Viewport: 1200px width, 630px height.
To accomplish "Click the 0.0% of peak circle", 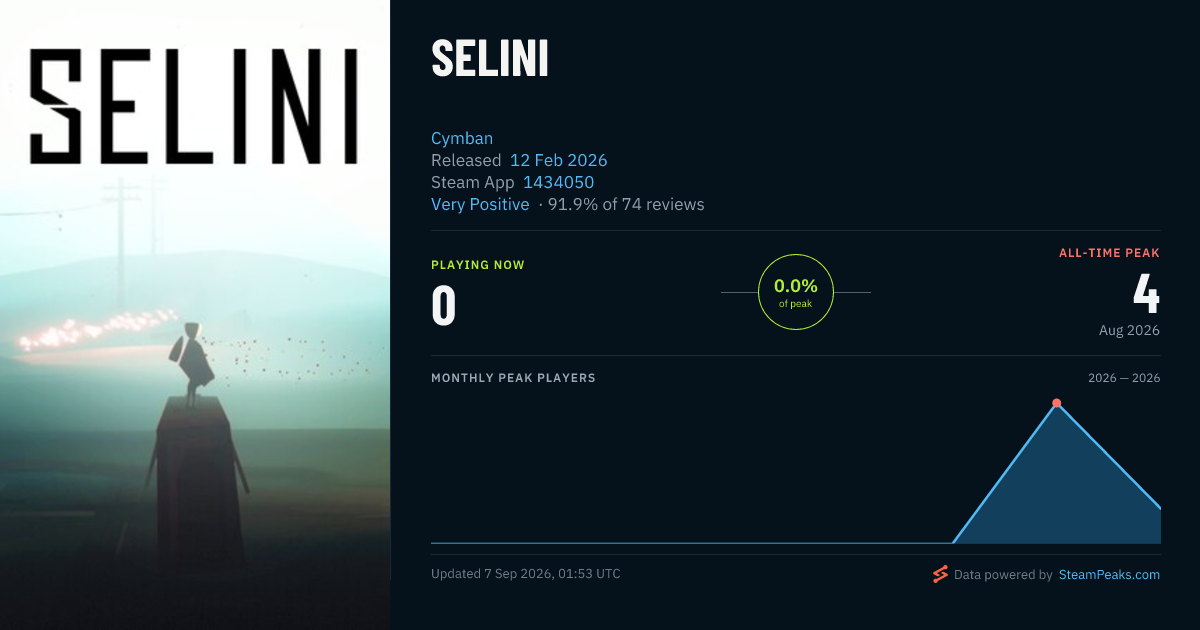I will coord(796,292).
